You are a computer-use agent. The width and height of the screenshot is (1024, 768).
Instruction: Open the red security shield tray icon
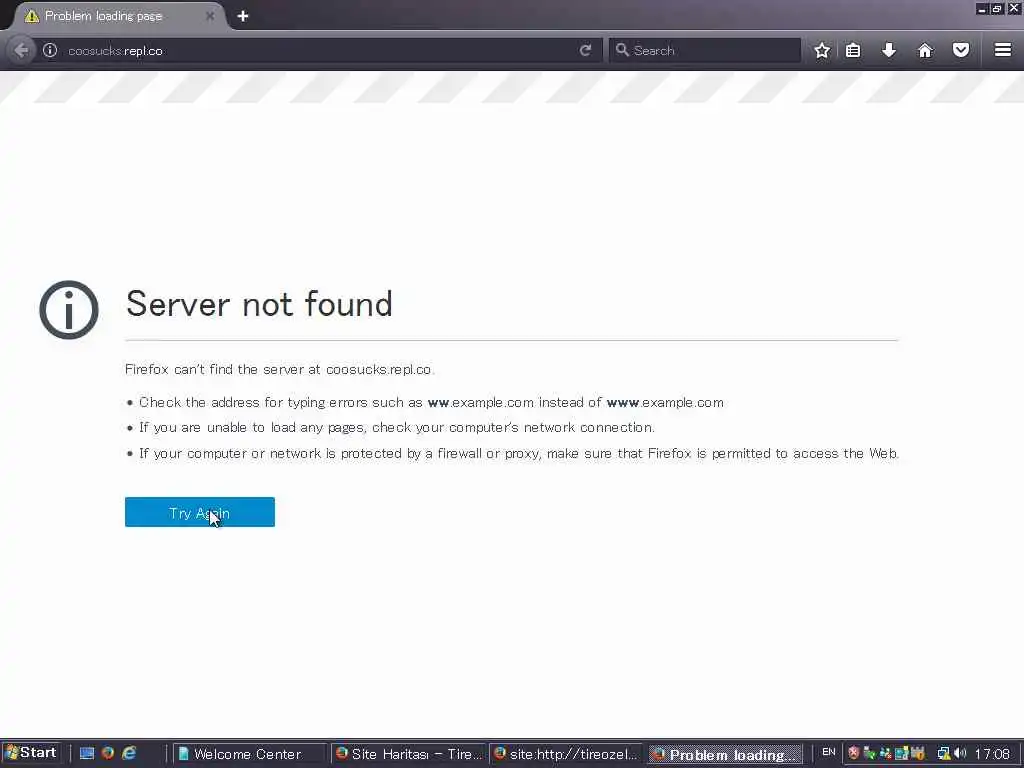coord(854,754)
